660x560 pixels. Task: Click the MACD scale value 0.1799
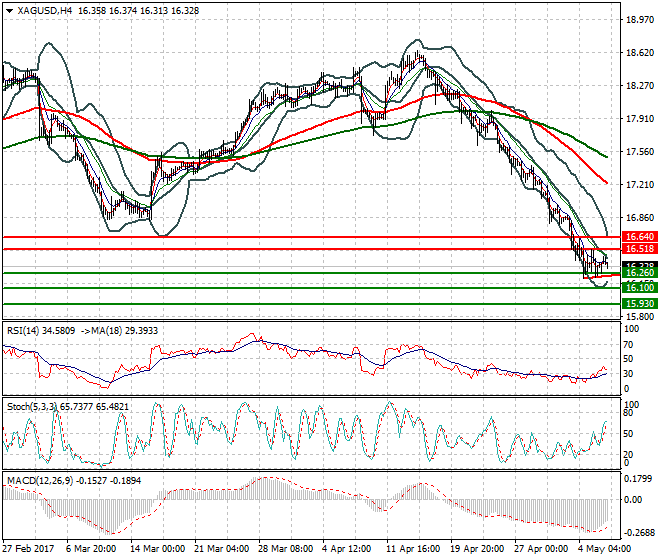(638, 479)
